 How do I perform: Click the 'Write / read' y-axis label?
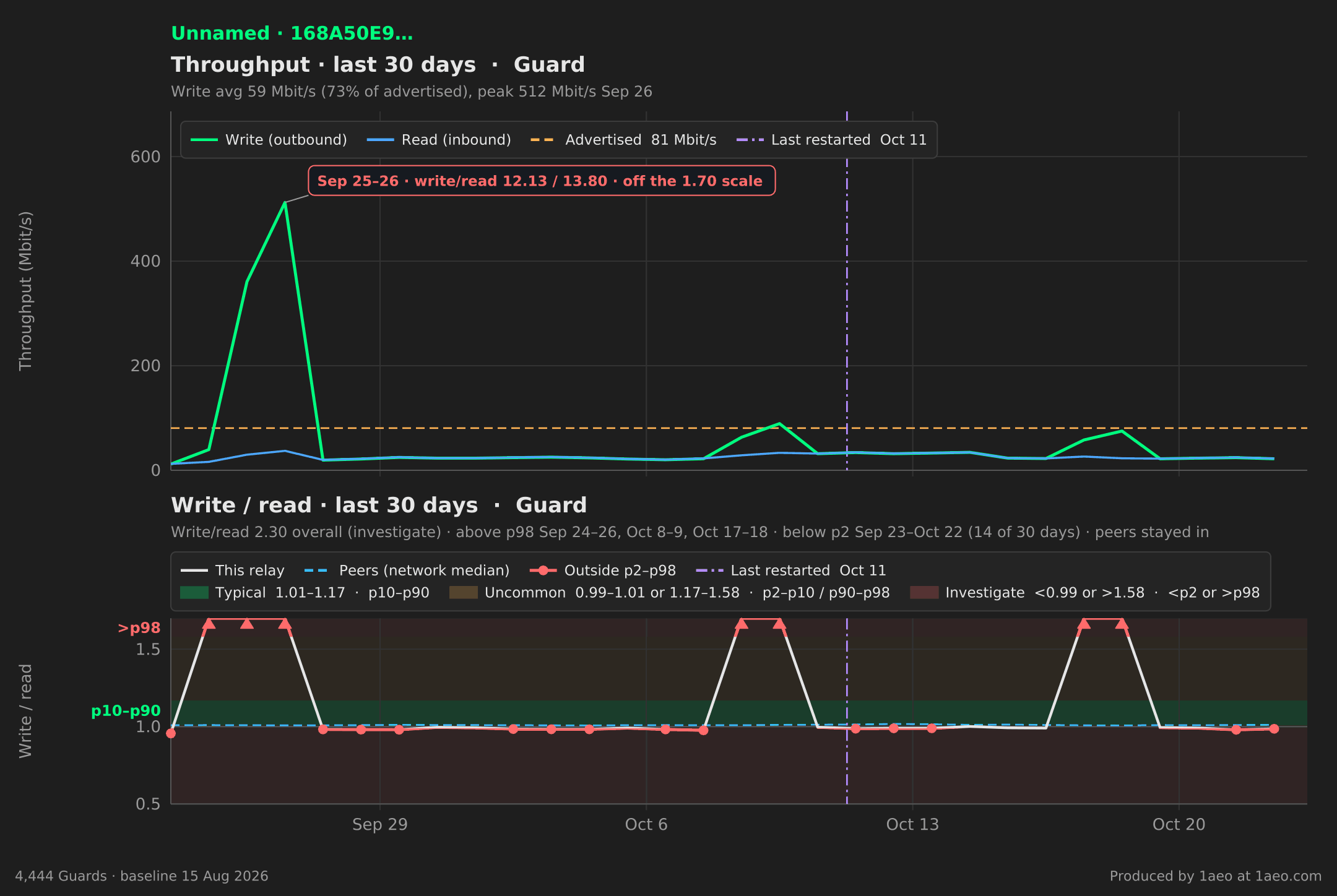pyautogui.click(x=25, y=711)
